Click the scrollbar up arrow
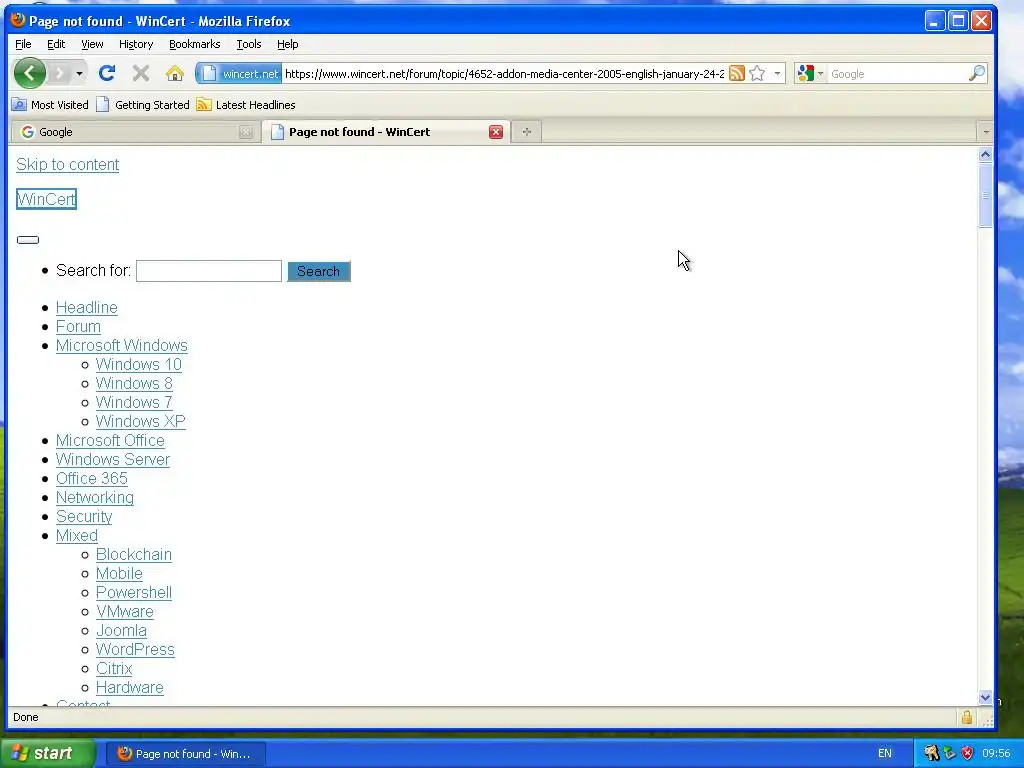 tap(985, 155)
